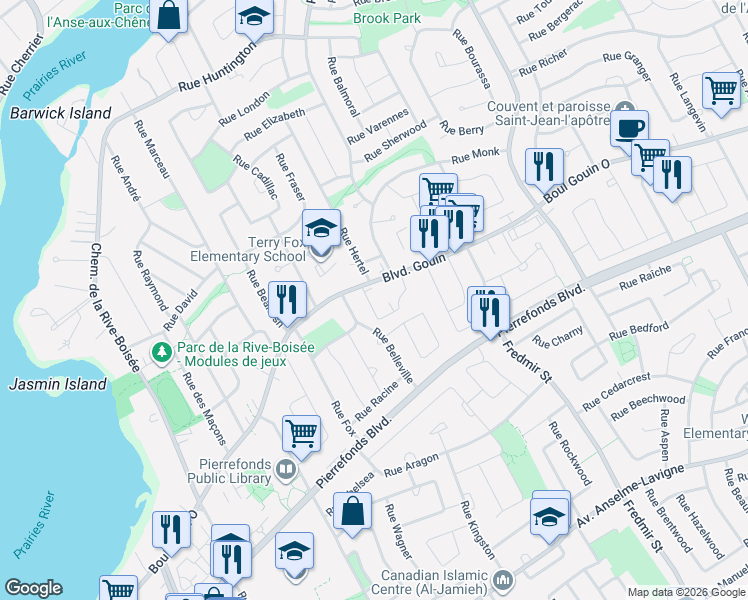Select the Rue Cedarcrest street label
Screen dimensions: 748x600
(616, 392)
